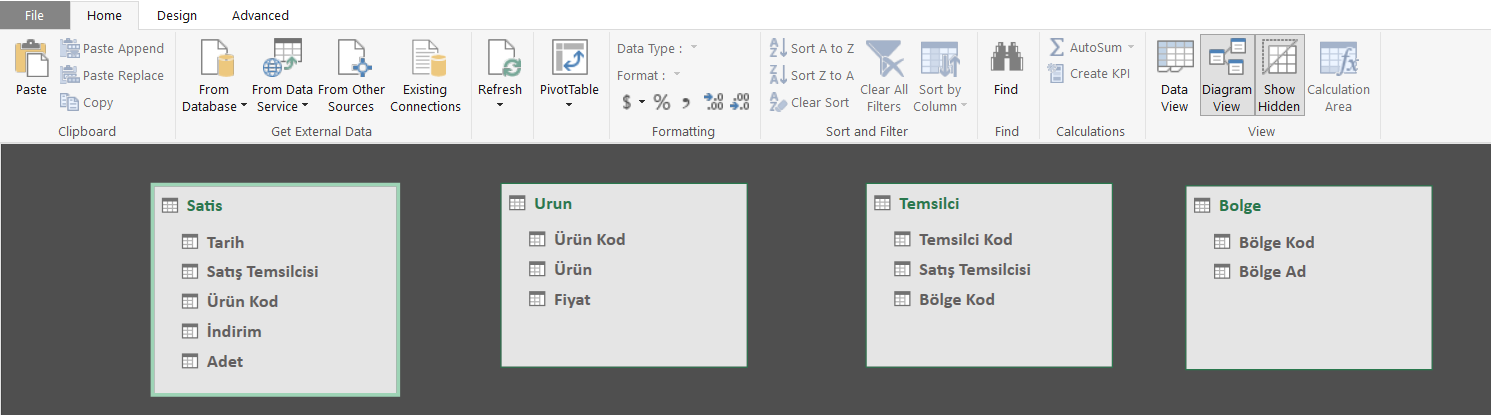Expand the AutoSum dropdown arrow

pyautogui.click(x=1131, y=47)
